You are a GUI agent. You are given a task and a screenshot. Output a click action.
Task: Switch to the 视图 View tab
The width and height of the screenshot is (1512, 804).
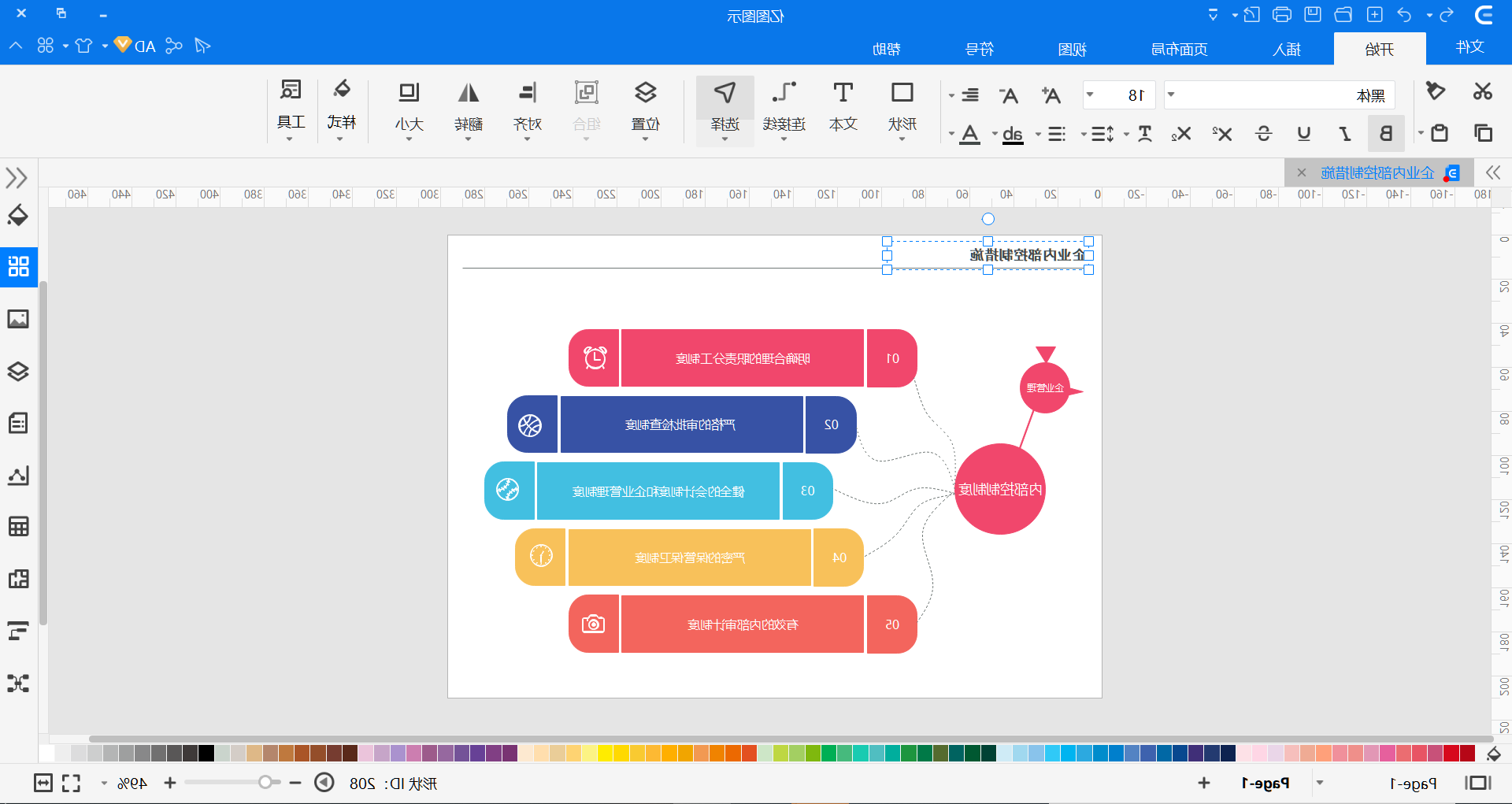[x=1073, y=49]
